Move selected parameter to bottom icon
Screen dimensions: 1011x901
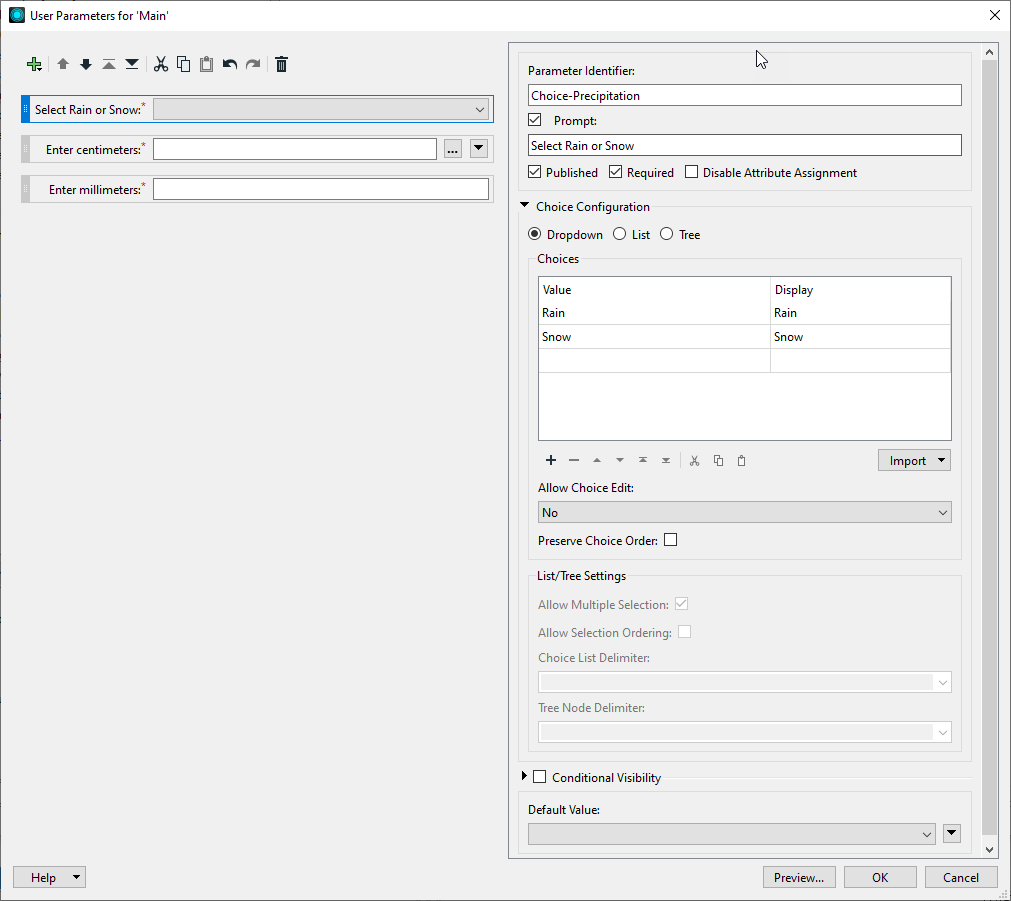pyautogui.click(x=132, y=64)
